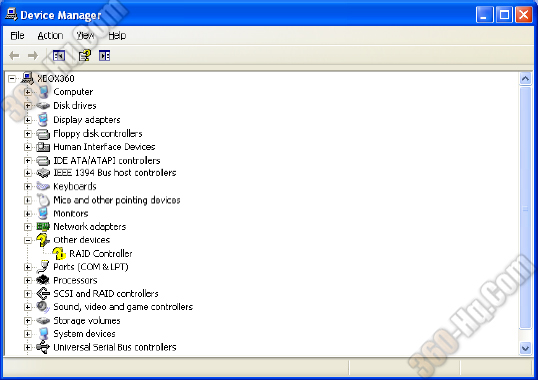Select the Floppy disk controllers label
538x380 pixels.
point(97,133)
